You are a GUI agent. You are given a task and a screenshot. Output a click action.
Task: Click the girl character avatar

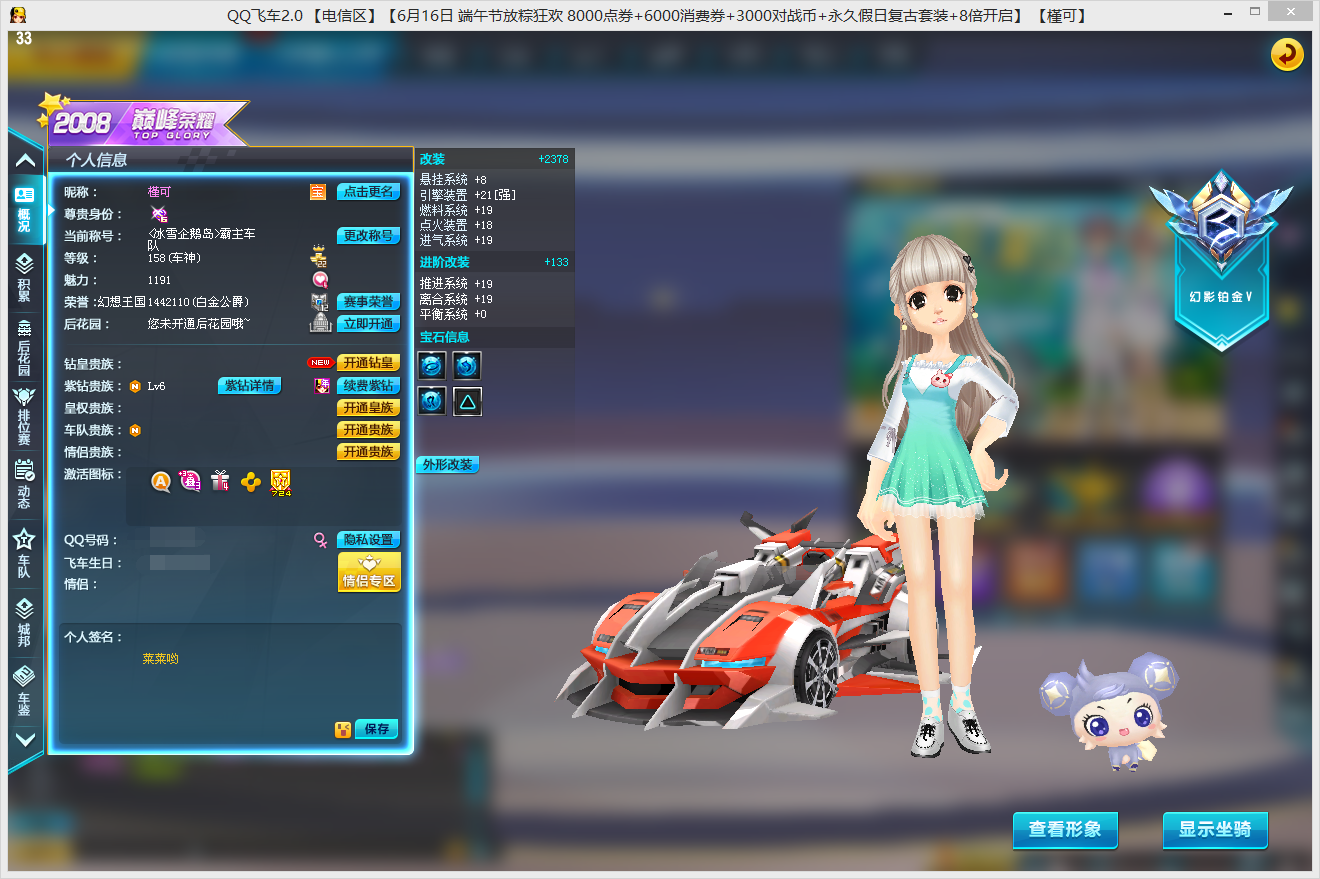[x=940, y=495]
